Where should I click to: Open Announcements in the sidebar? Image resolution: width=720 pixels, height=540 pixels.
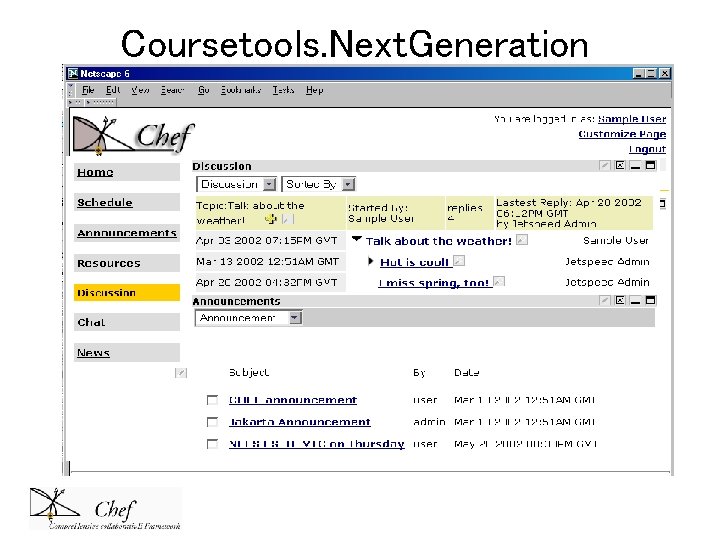click(127, 233)
